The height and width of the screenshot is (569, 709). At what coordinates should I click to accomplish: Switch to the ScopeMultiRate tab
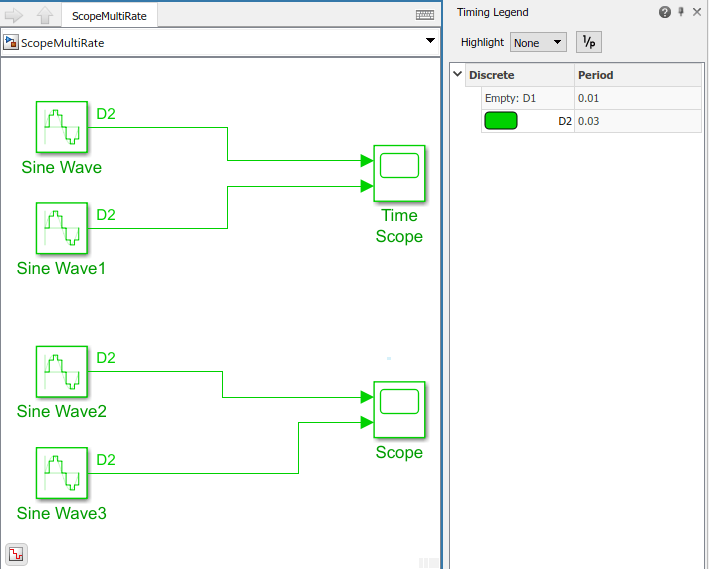coord(109,16)
